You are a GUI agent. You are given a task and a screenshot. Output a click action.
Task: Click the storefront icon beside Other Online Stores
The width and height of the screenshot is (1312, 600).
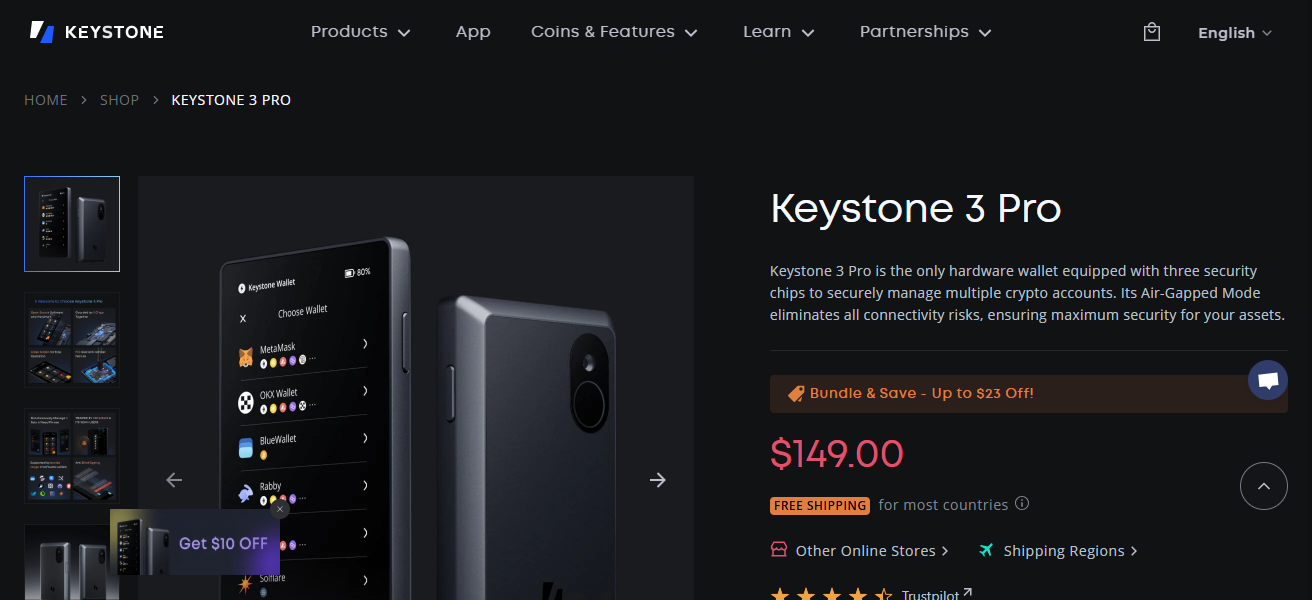pos(779,550)
